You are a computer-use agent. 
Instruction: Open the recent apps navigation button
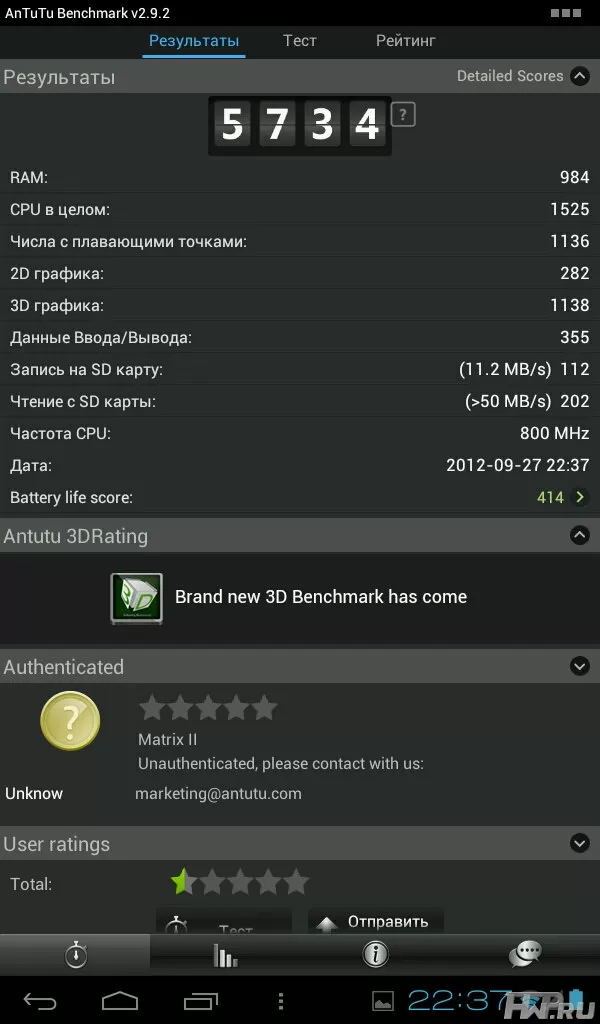coord(200,1000)
